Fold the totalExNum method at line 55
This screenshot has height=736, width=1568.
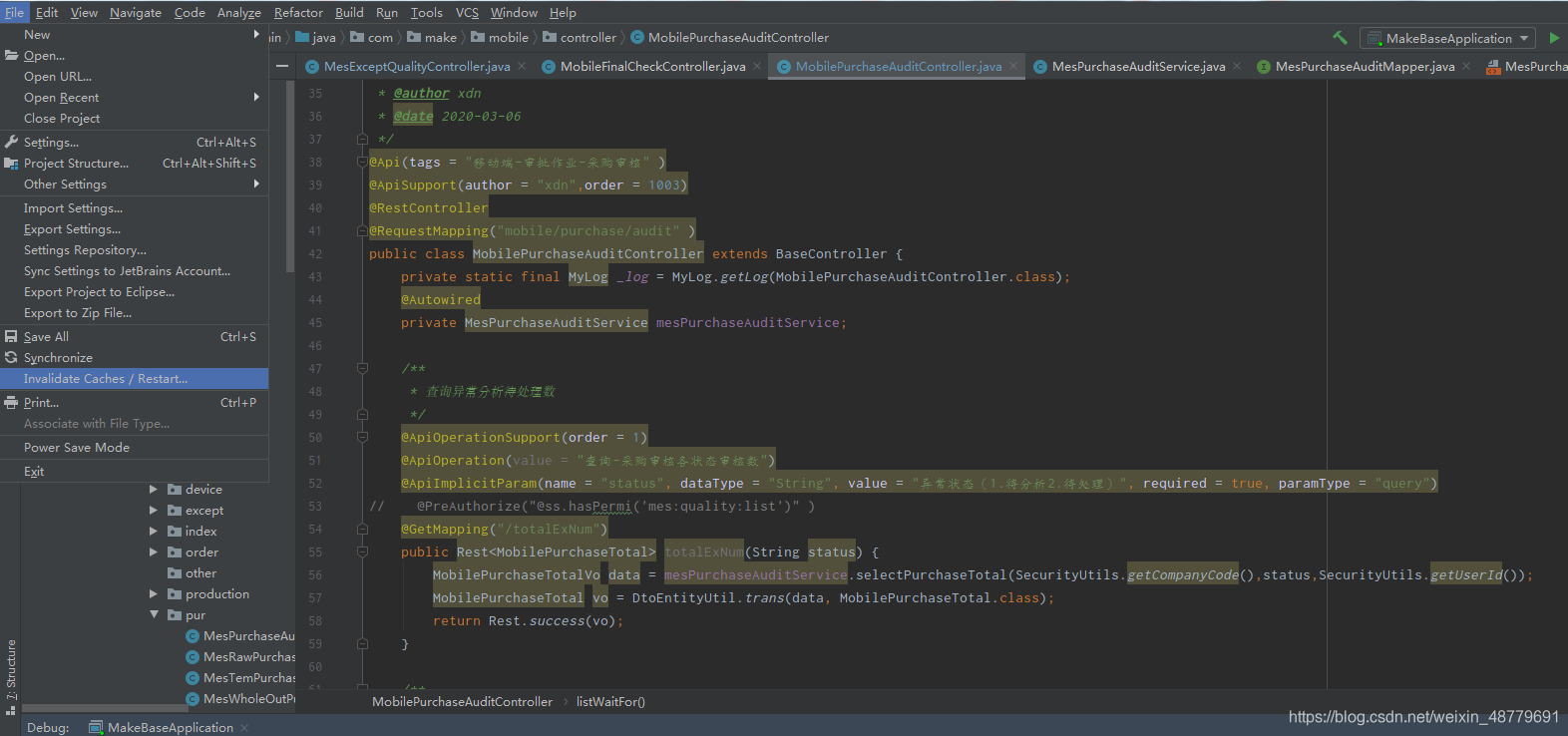pyautogui.click(x=362, y=552)
